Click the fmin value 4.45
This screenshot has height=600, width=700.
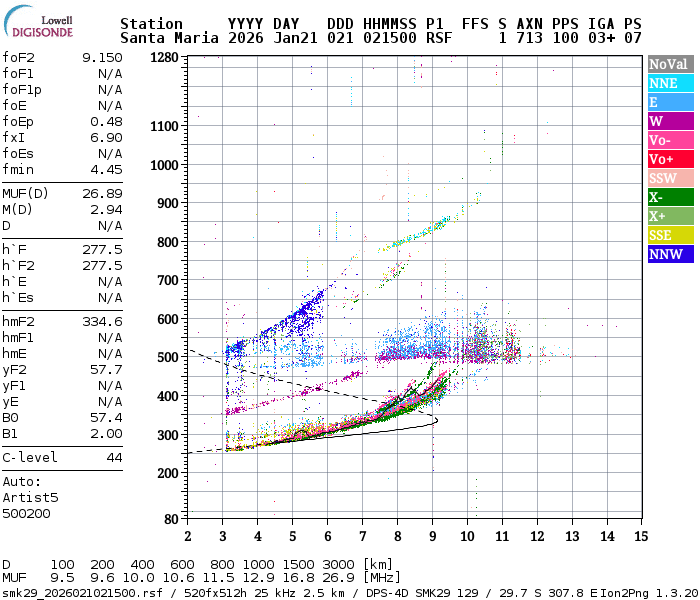106,170
